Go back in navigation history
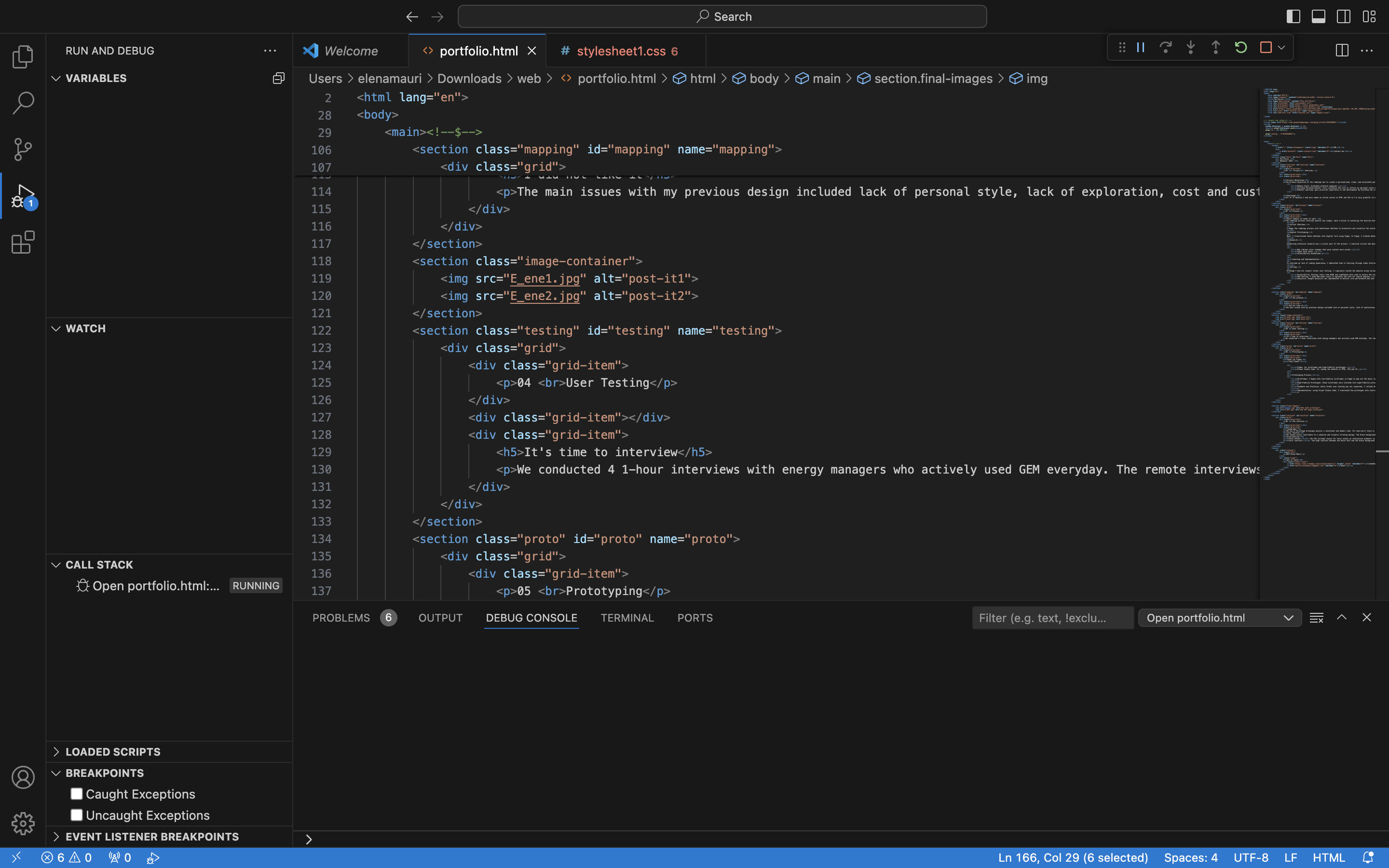 pos(412,17)
